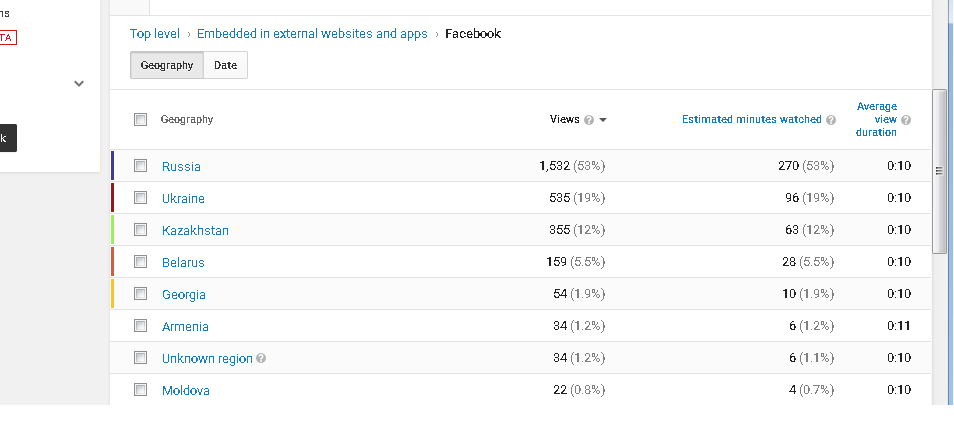Screen dimensions: 954x438
Task: Sort by Average view duration header
Action: click(876, 119)
